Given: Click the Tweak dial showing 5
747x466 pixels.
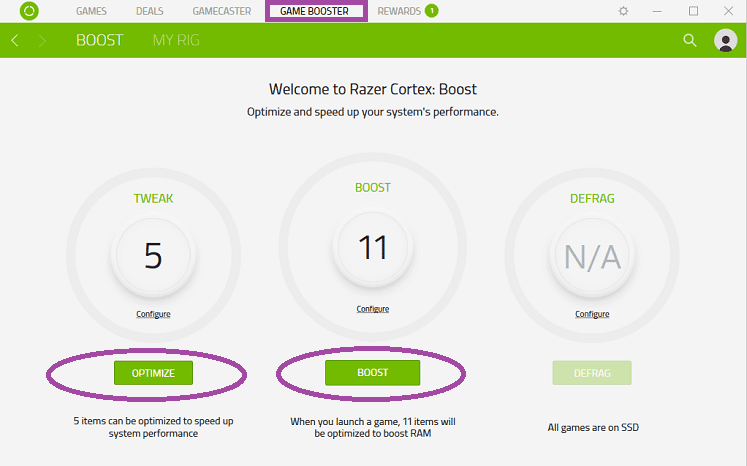Looking at the screenshot, I should click(153, 255).
